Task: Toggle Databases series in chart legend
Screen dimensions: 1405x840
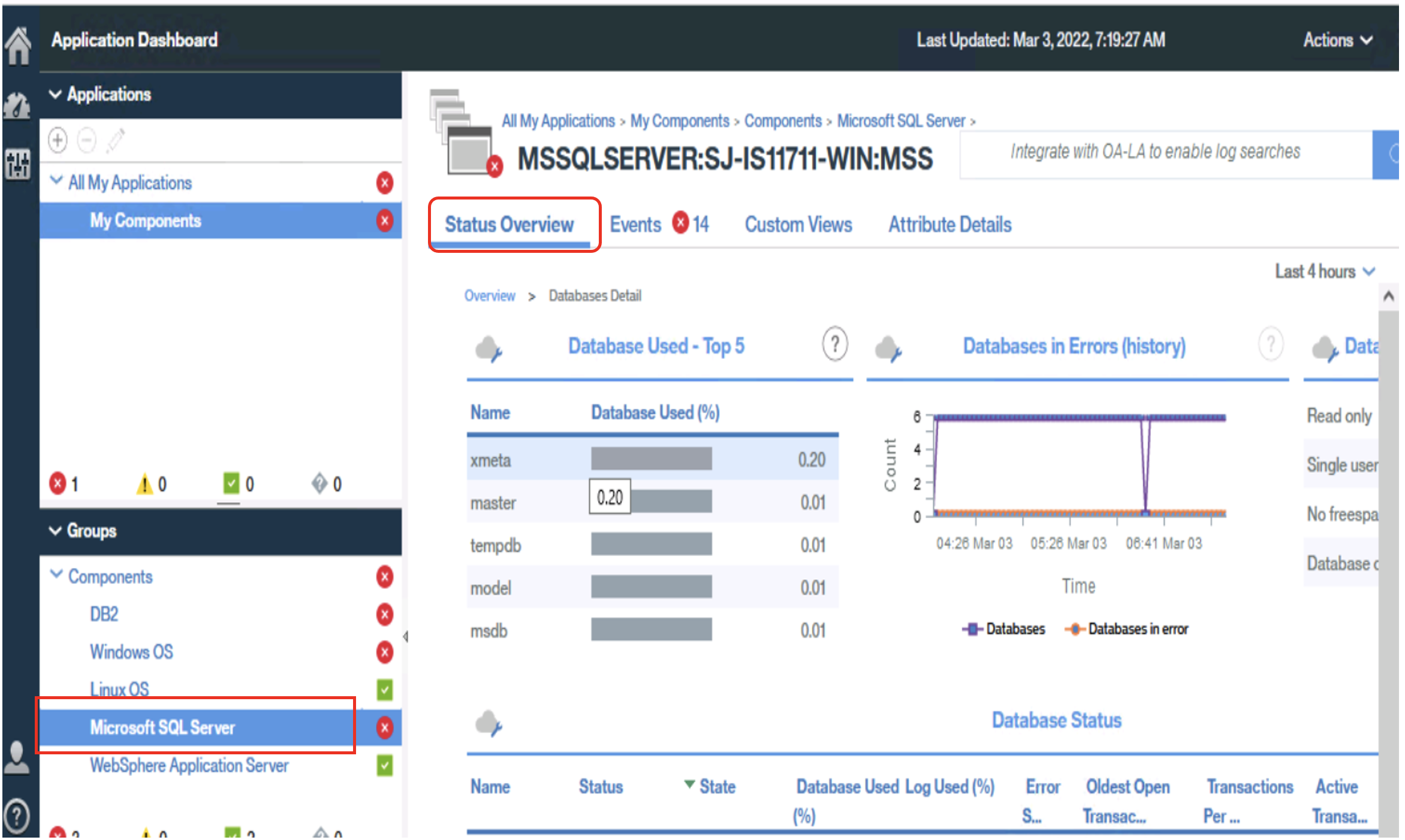Action: 1003,629
